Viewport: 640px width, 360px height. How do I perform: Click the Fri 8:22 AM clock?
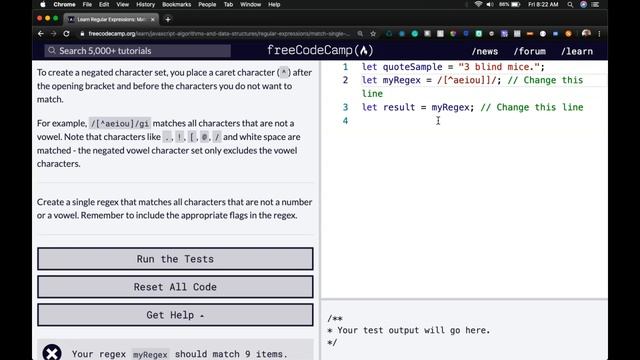[543, 4]
